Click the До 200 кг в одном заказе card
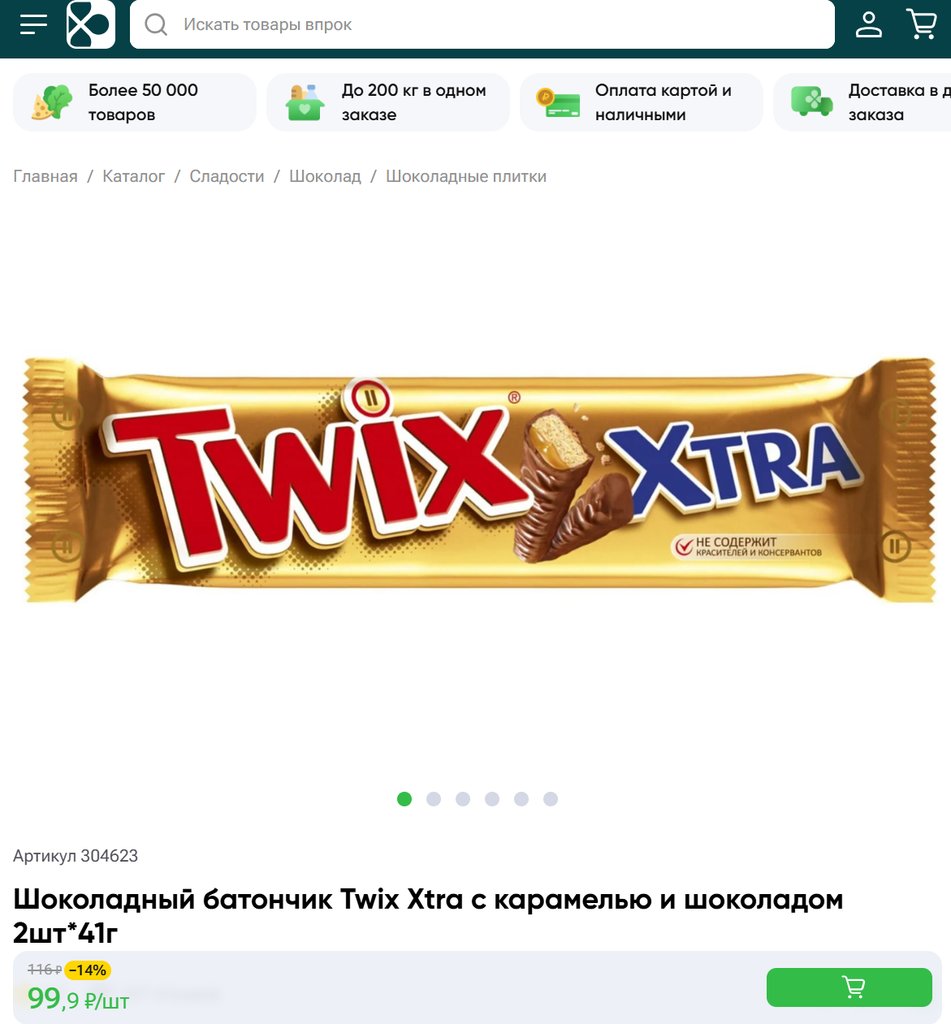Screen dimensions: 951x1024 [388, 102]
